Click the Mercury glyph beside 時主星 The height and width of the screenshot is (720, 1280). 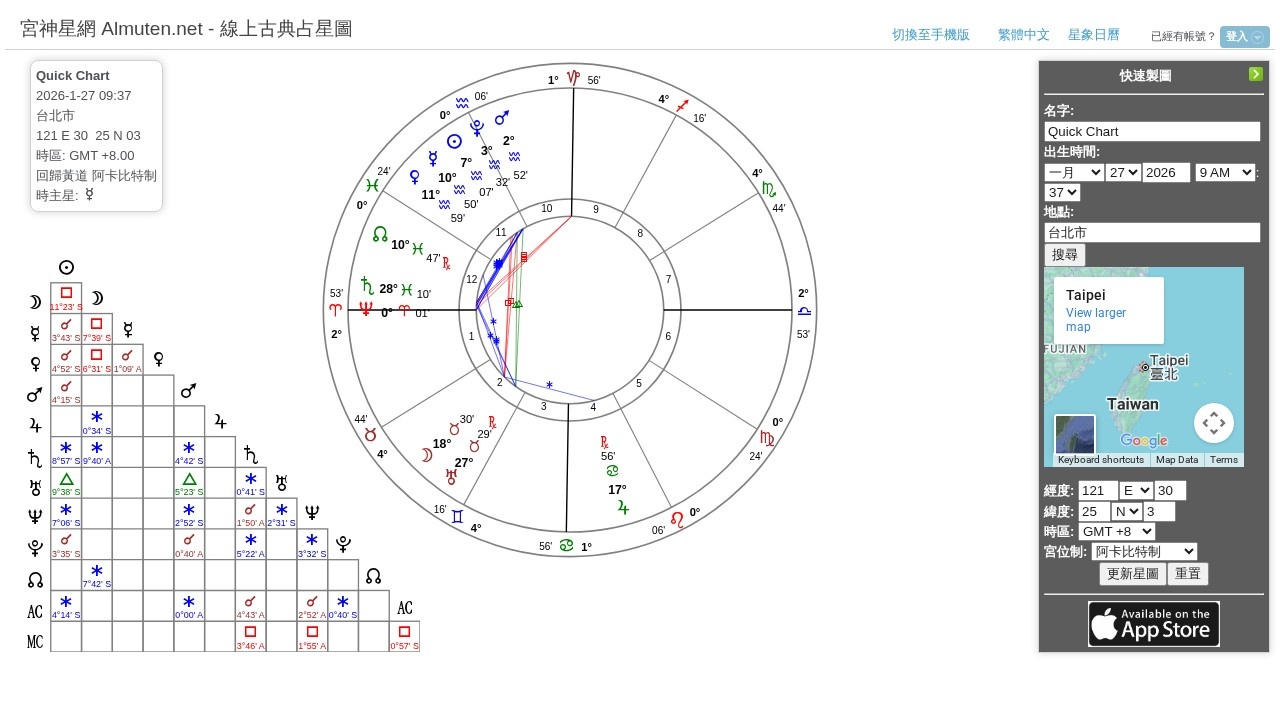(89, 196)
